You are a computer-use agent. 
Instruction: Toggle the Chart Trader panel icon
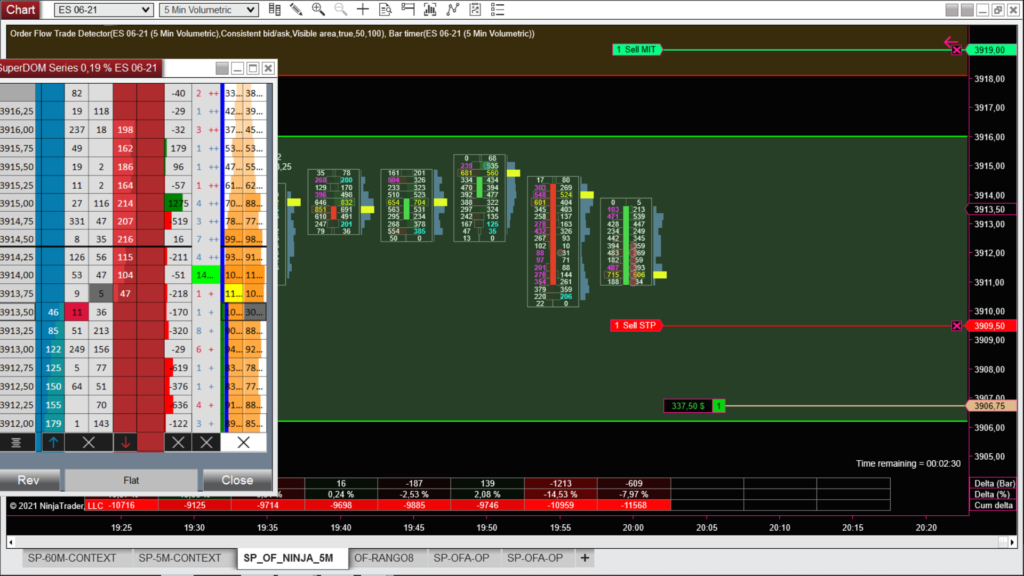point(408,10)
